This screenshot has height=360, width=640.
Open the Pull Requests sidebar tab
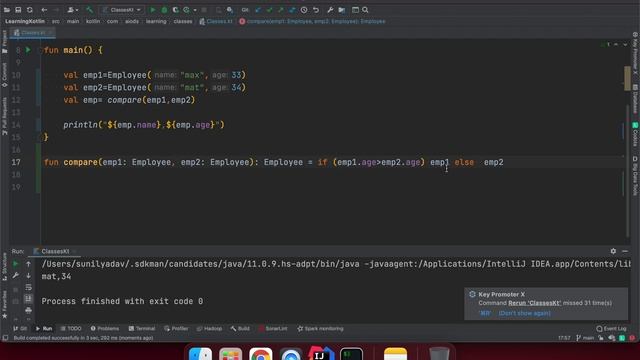pos(4,116)
